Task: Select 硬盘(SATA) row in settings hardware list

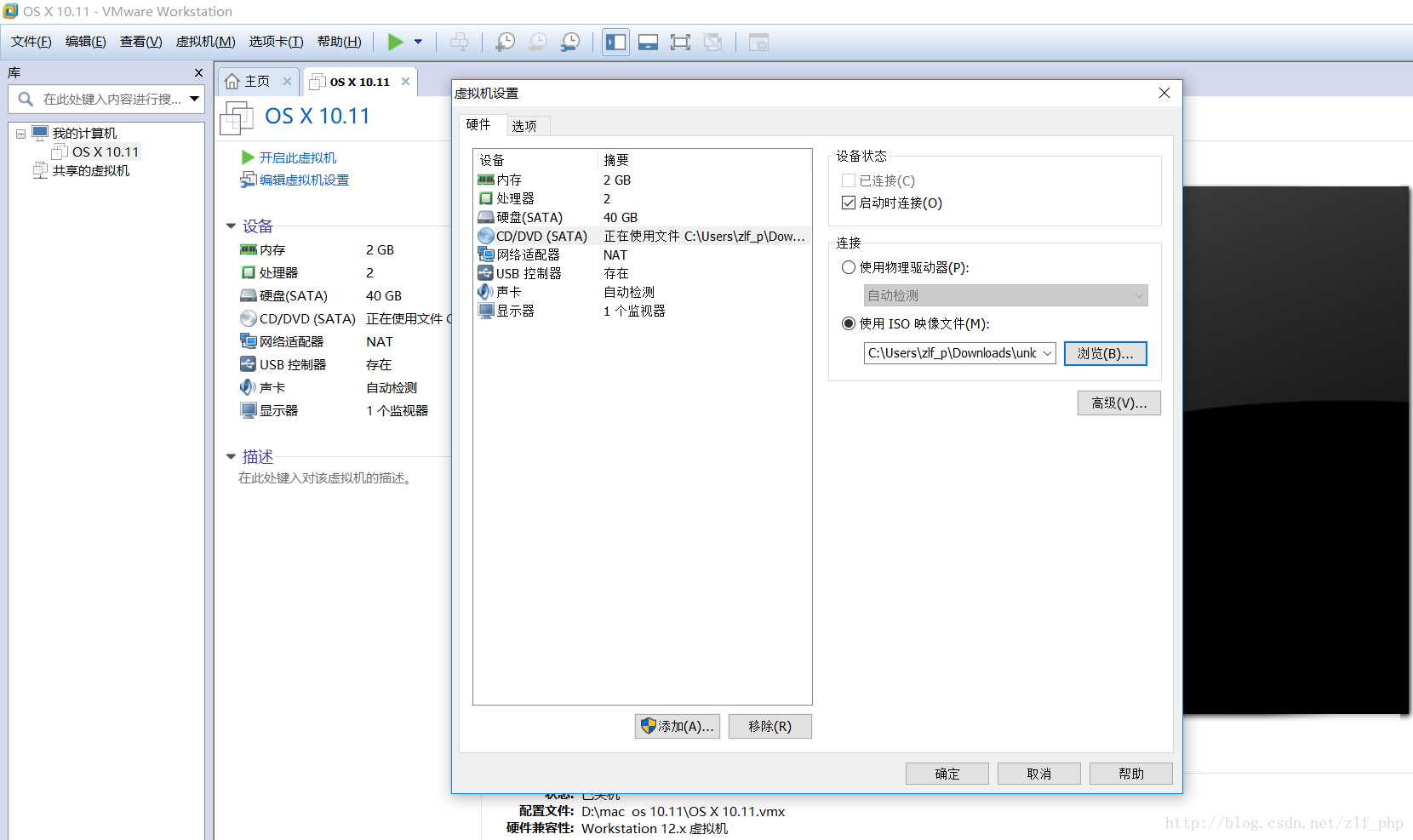Action: (x=642, y=217)
